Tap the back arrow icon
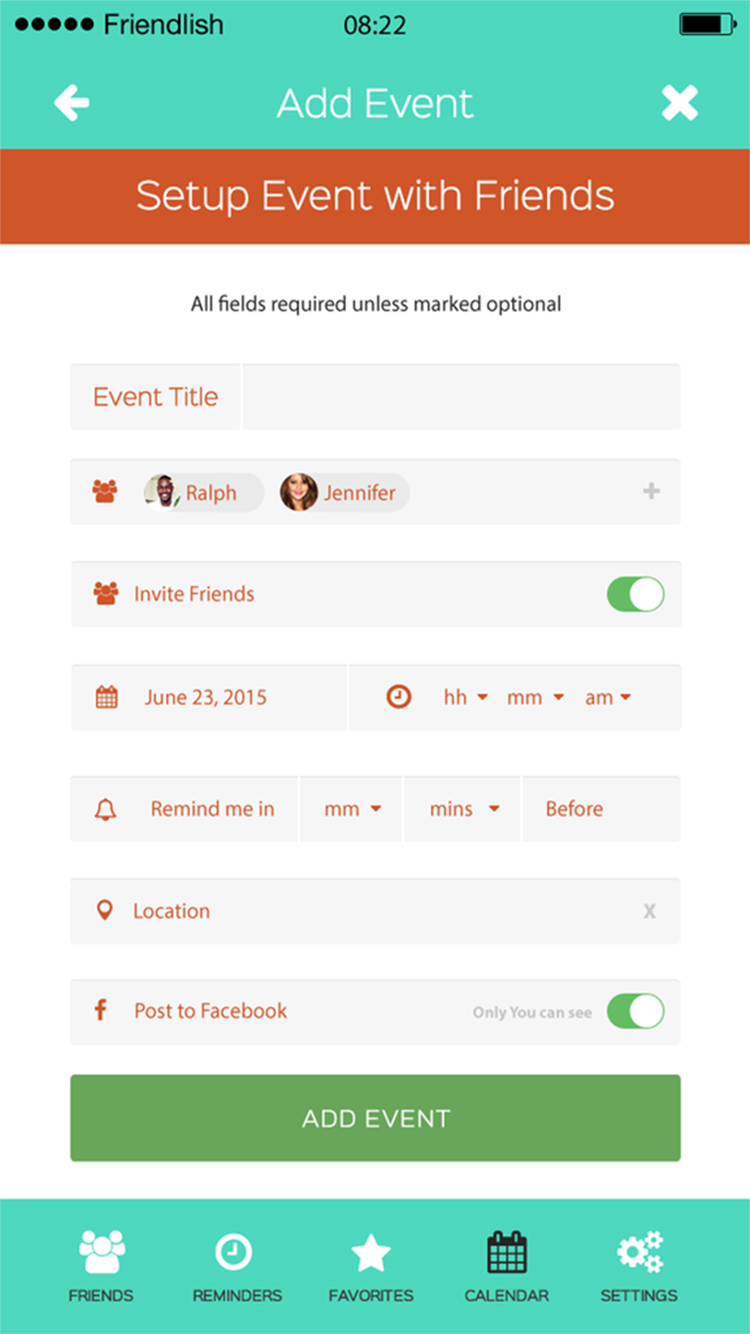This screenshot has width=750, height=1334. [72, 103]
